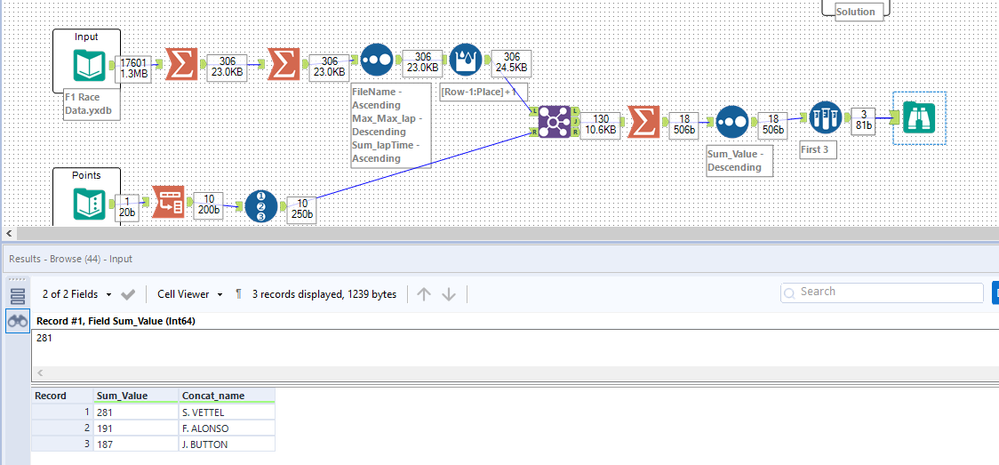This screenshot has width=999, height=465.
Task: Click the 1 20b record count label
Action: [129, 206]
